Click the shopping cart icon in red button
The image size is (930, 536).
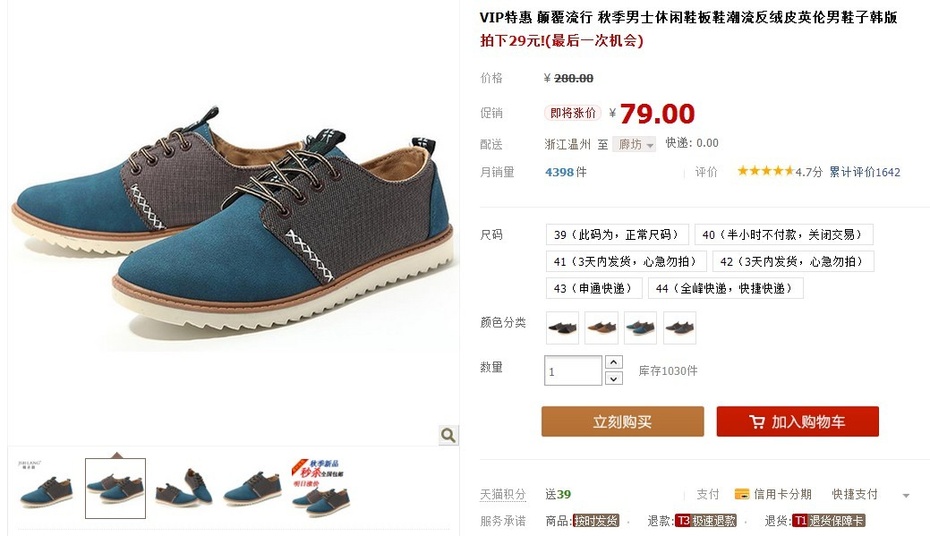coord(757,422)
